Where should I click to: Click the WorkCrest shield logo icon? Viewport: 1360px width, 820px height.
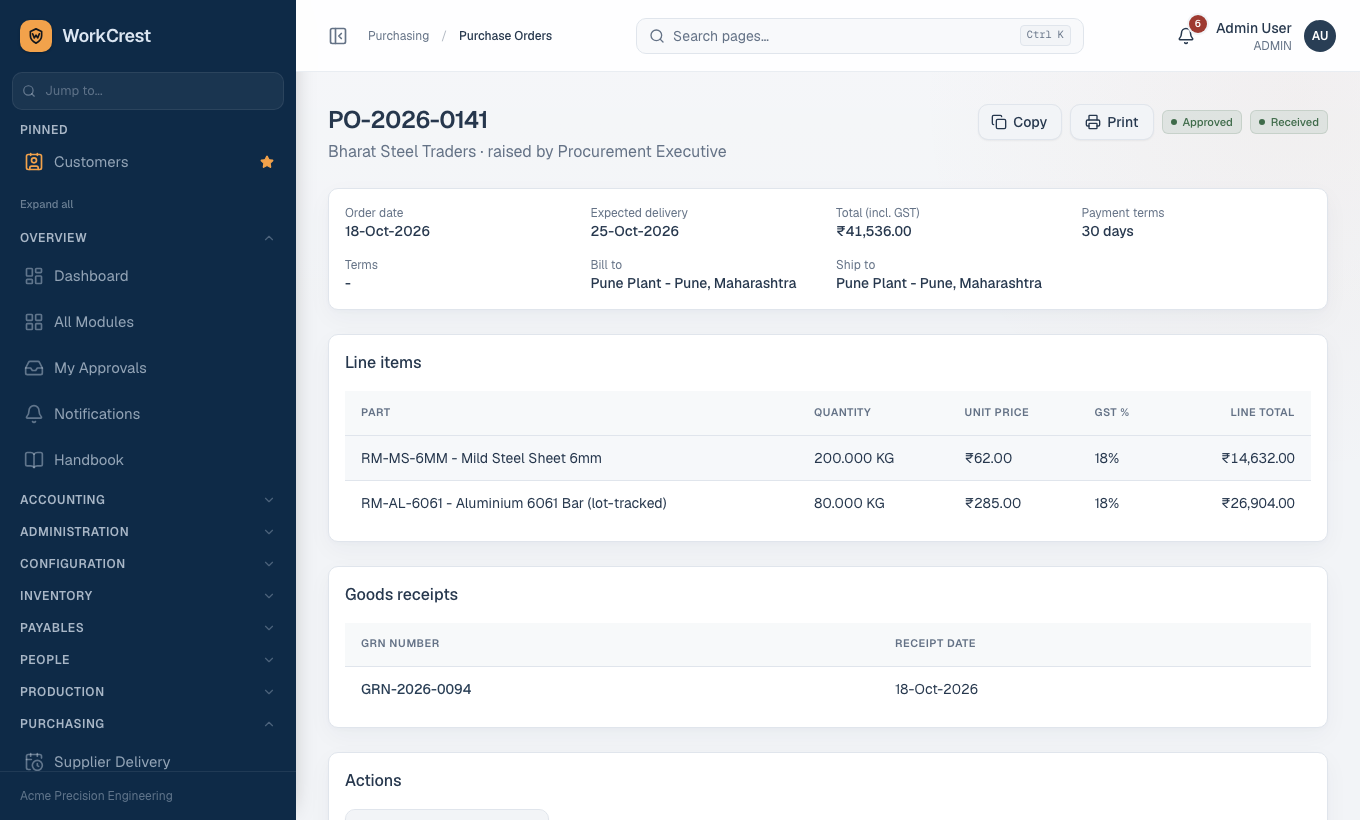tap(36, 36)
